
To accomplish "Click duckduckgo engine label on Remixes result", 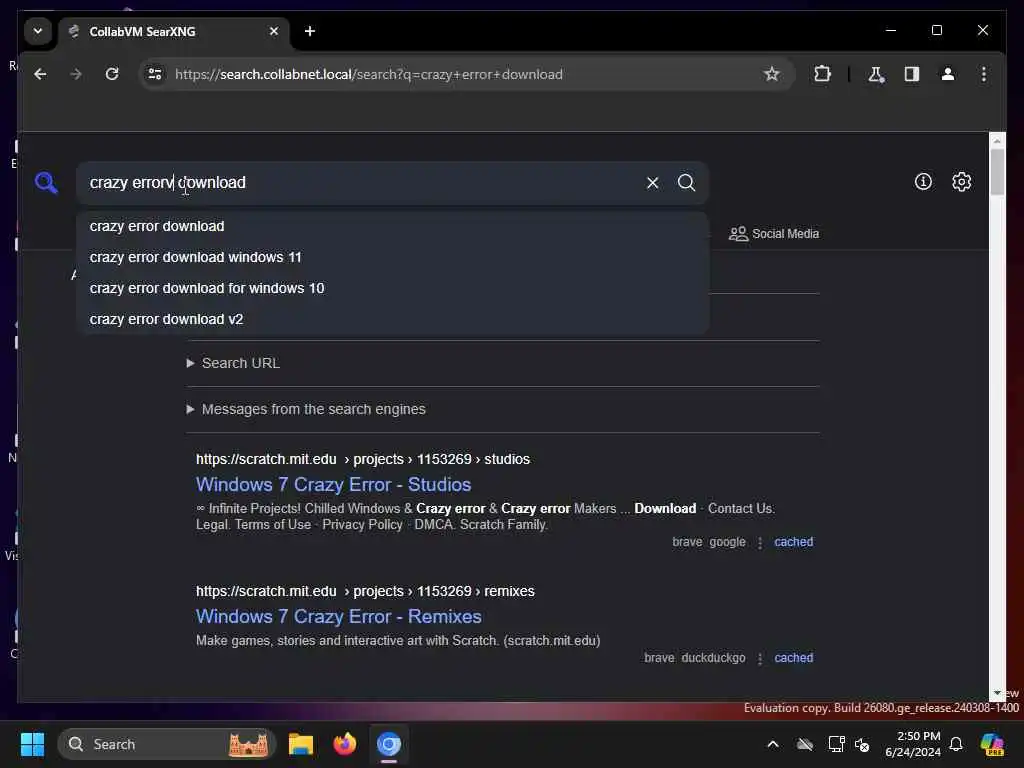I will (713, 658).
